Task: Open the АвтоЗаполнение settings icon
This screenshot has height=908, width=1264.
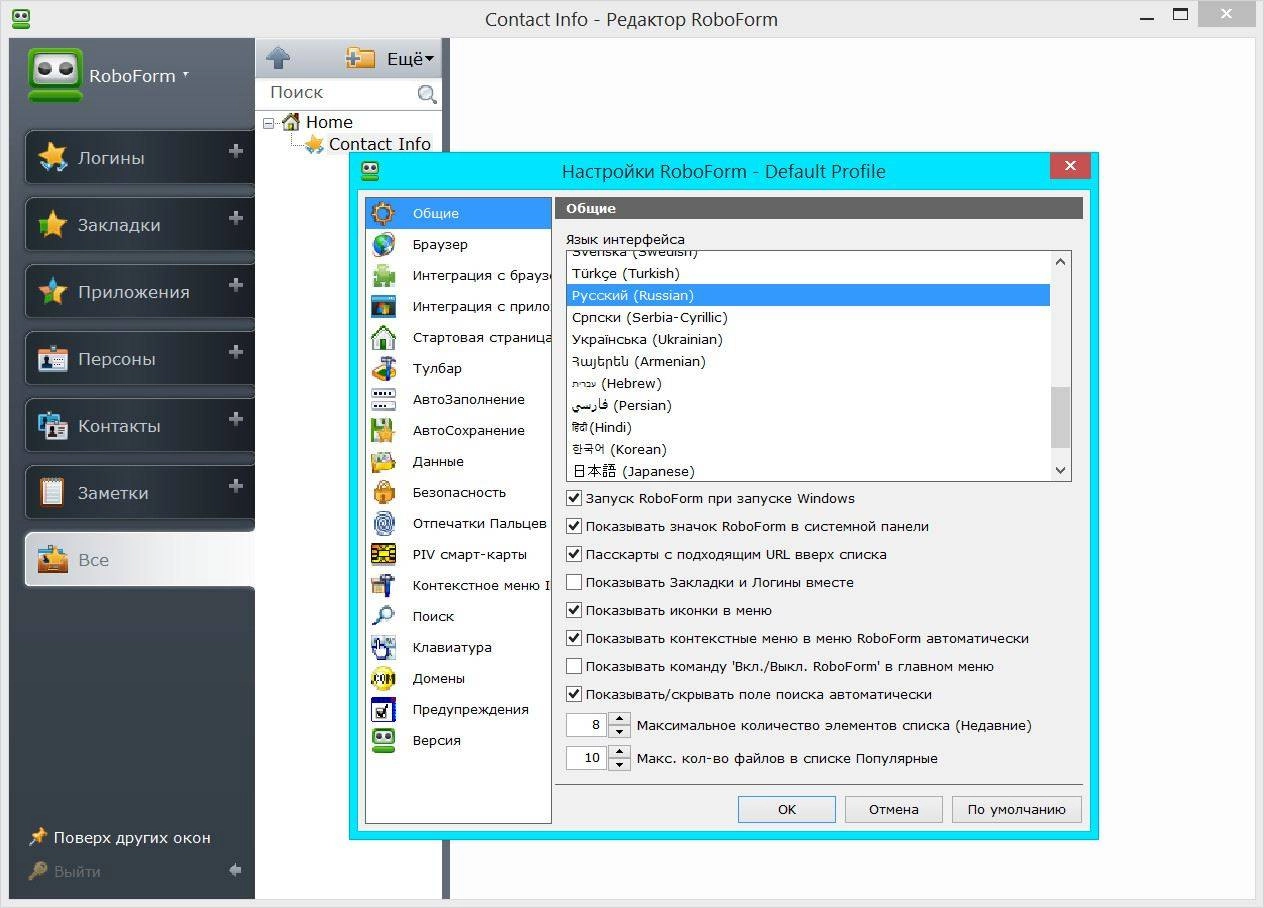Action: click(x=383, y=399)
